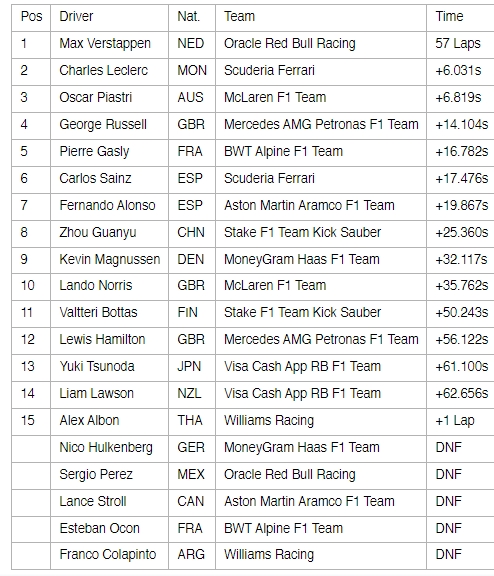Select the Max Verstappen driver cell

pyautogui.click(x=109, y=45)
